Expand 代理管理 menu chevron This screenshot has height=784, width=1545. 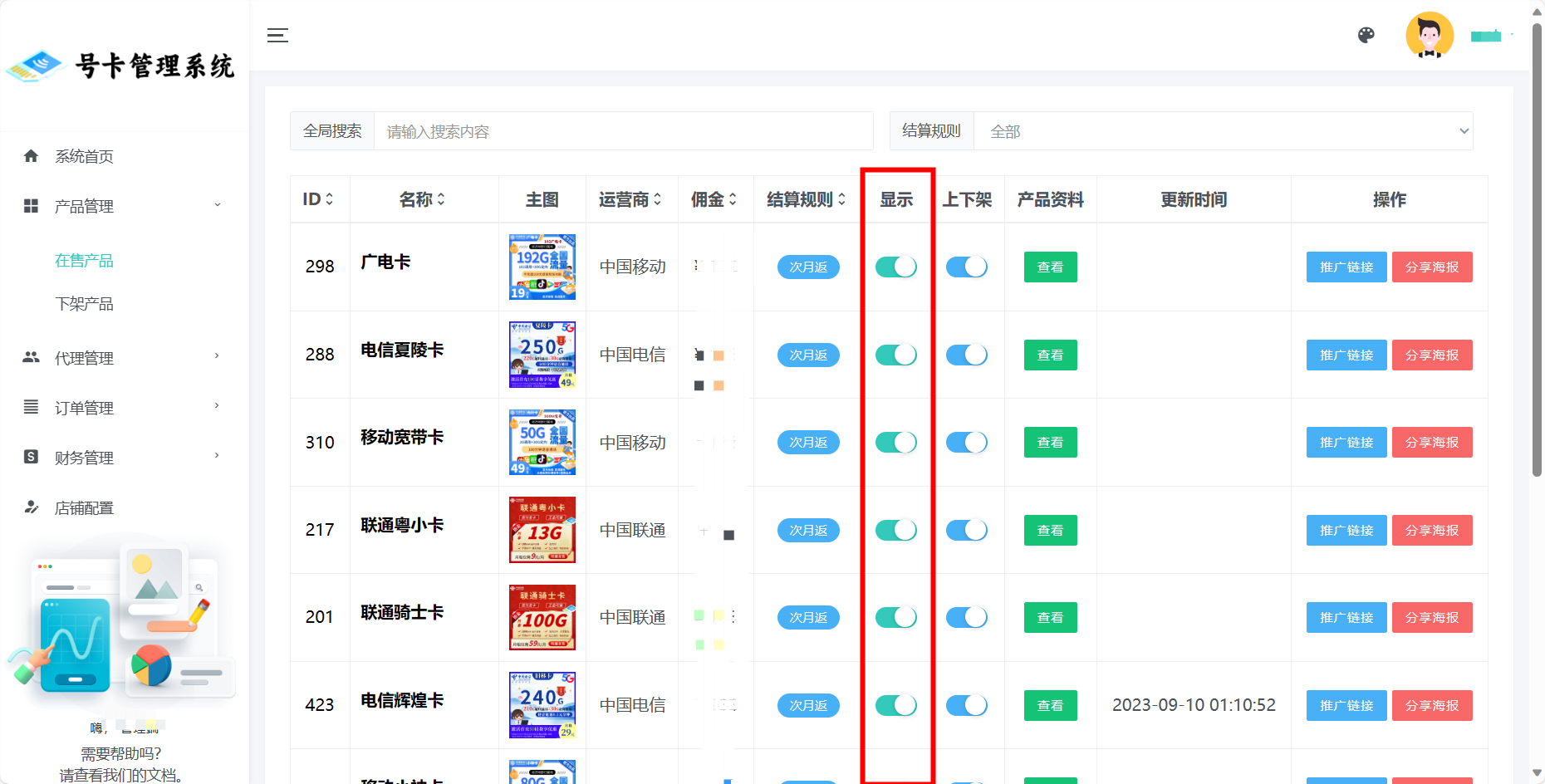(218, 356)
